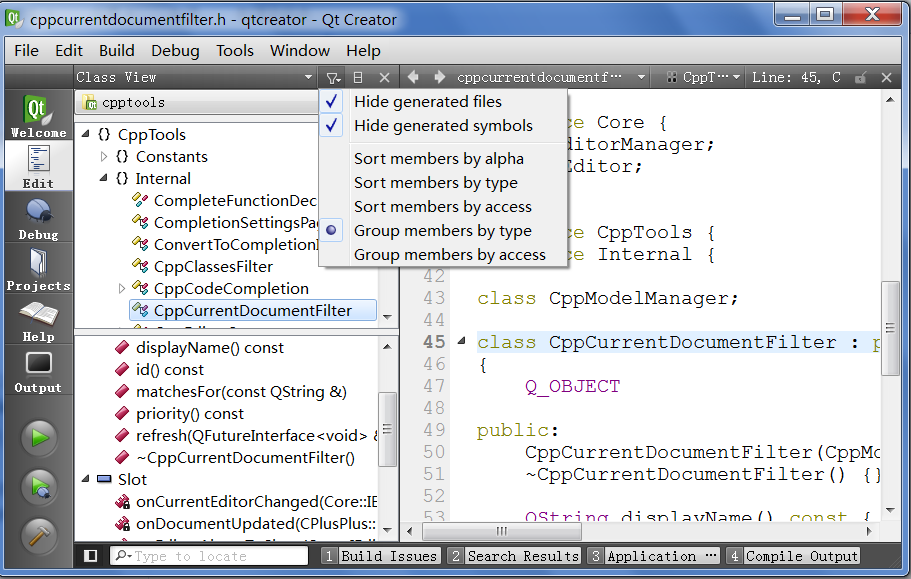Open the Welcome mode
911x579 pixels.
[38, 116]
